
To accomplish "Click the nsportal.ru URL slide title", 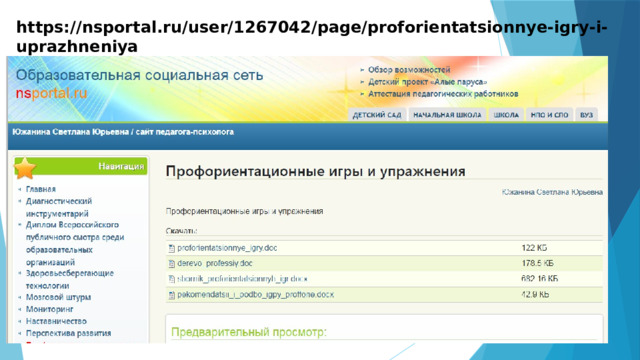I will tap(312, 37).
